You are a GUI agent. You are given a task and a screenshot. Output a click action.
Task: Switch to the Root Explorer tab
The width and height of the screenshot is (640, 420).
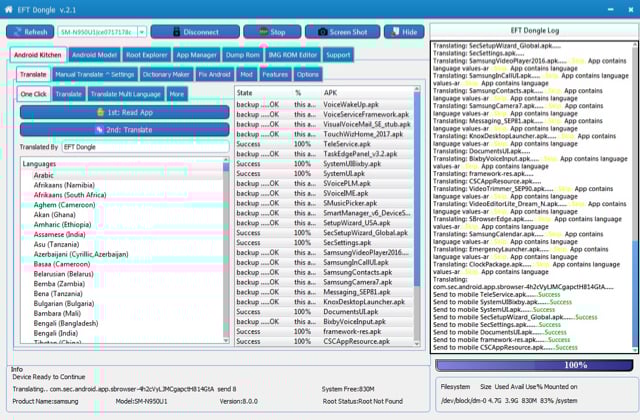pos(147,55)
